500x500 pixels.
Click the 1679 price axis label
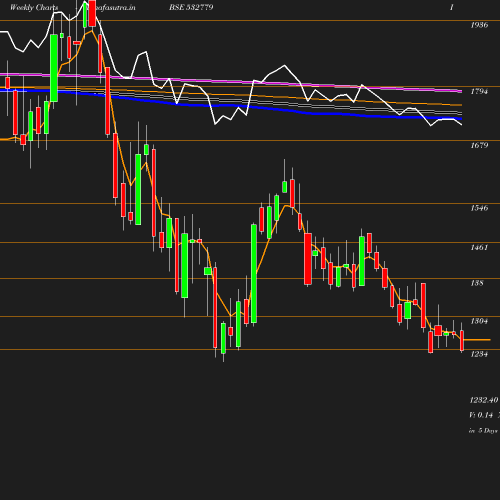pyautogui.click(x=479, y=145)
